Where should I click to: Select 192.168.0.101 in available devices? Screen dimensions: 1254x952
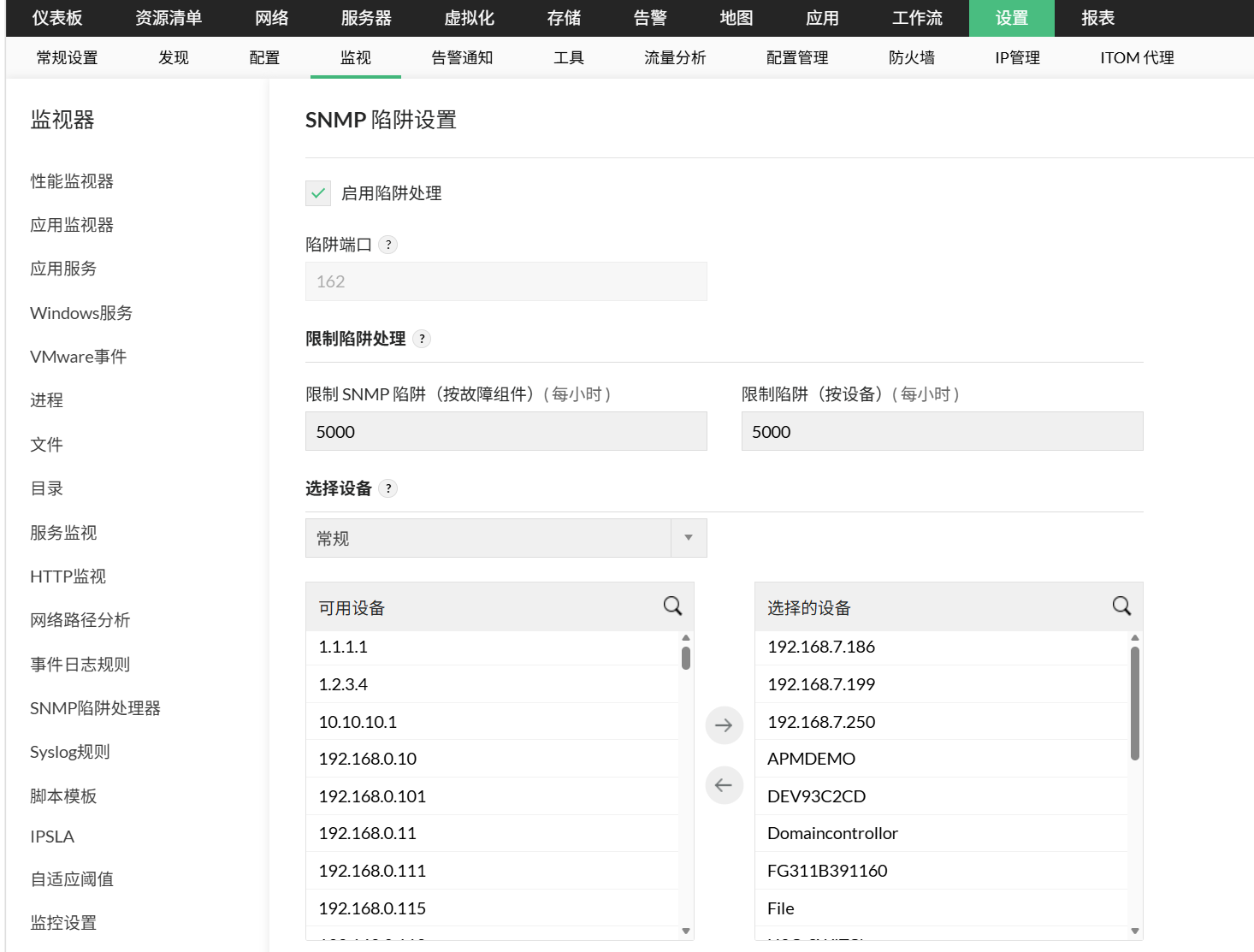point(492,796)
